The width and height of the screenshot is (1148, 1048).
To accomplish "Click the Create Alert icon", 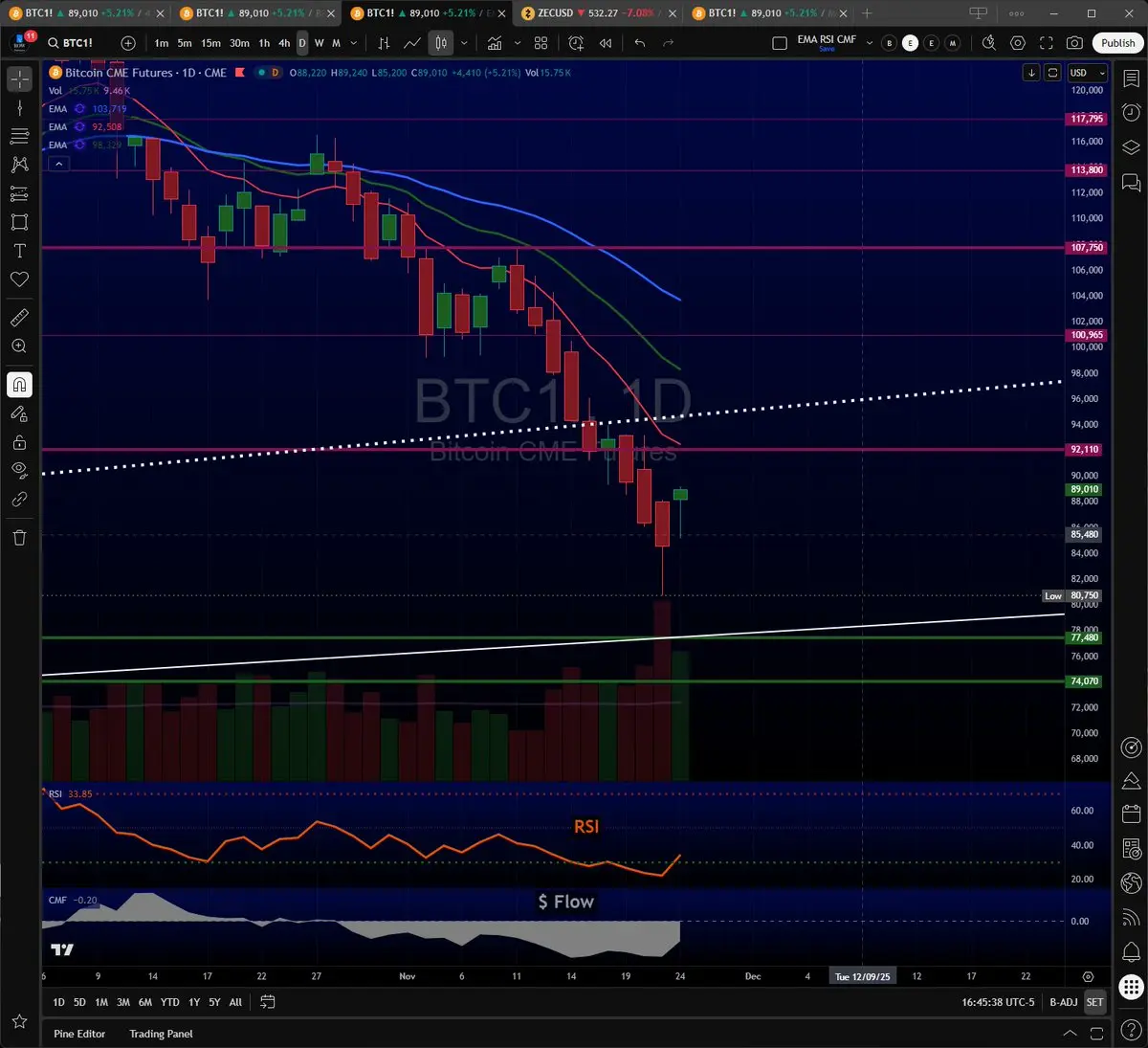I will point(576,43).
